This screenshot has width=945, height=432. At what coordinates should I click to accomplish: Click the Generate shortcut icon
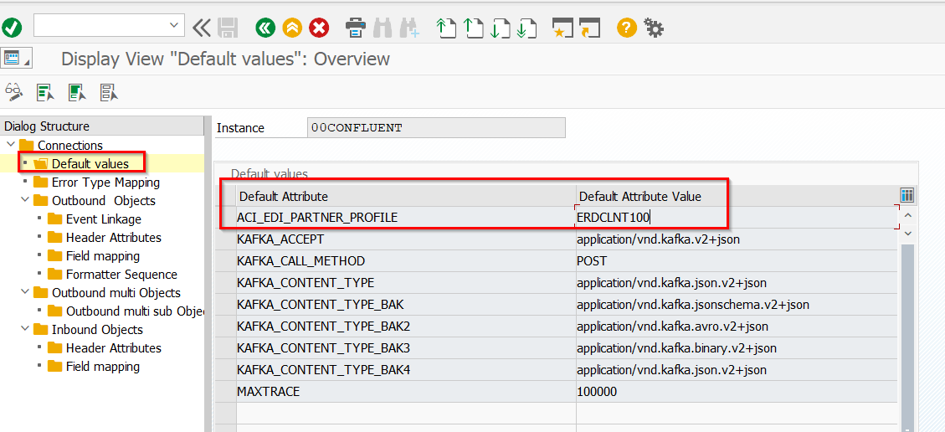590,28
